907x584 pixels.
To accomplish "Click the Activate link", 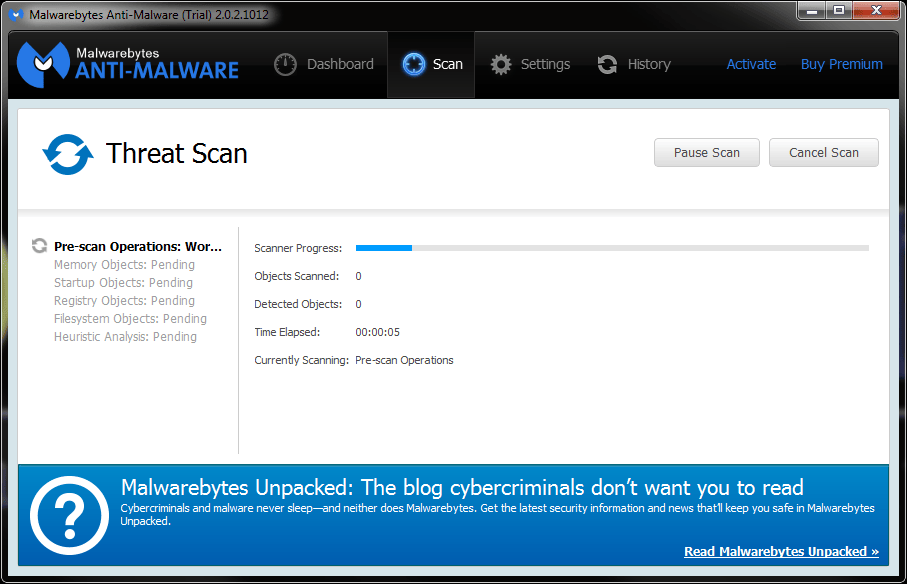I will (x=751, y=64).
